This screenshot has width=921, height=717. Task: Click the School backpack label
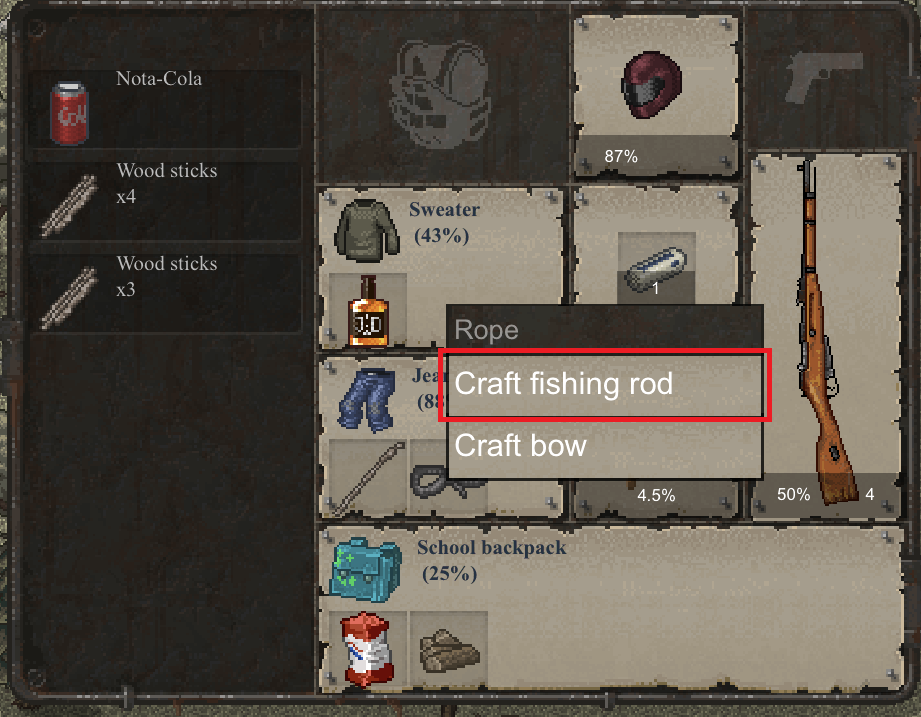492,548
